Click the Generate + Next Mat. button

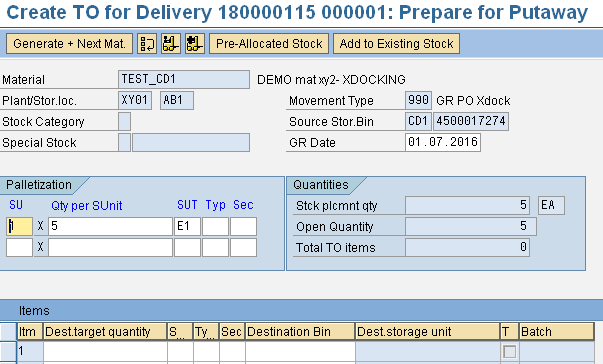point(70,43)
